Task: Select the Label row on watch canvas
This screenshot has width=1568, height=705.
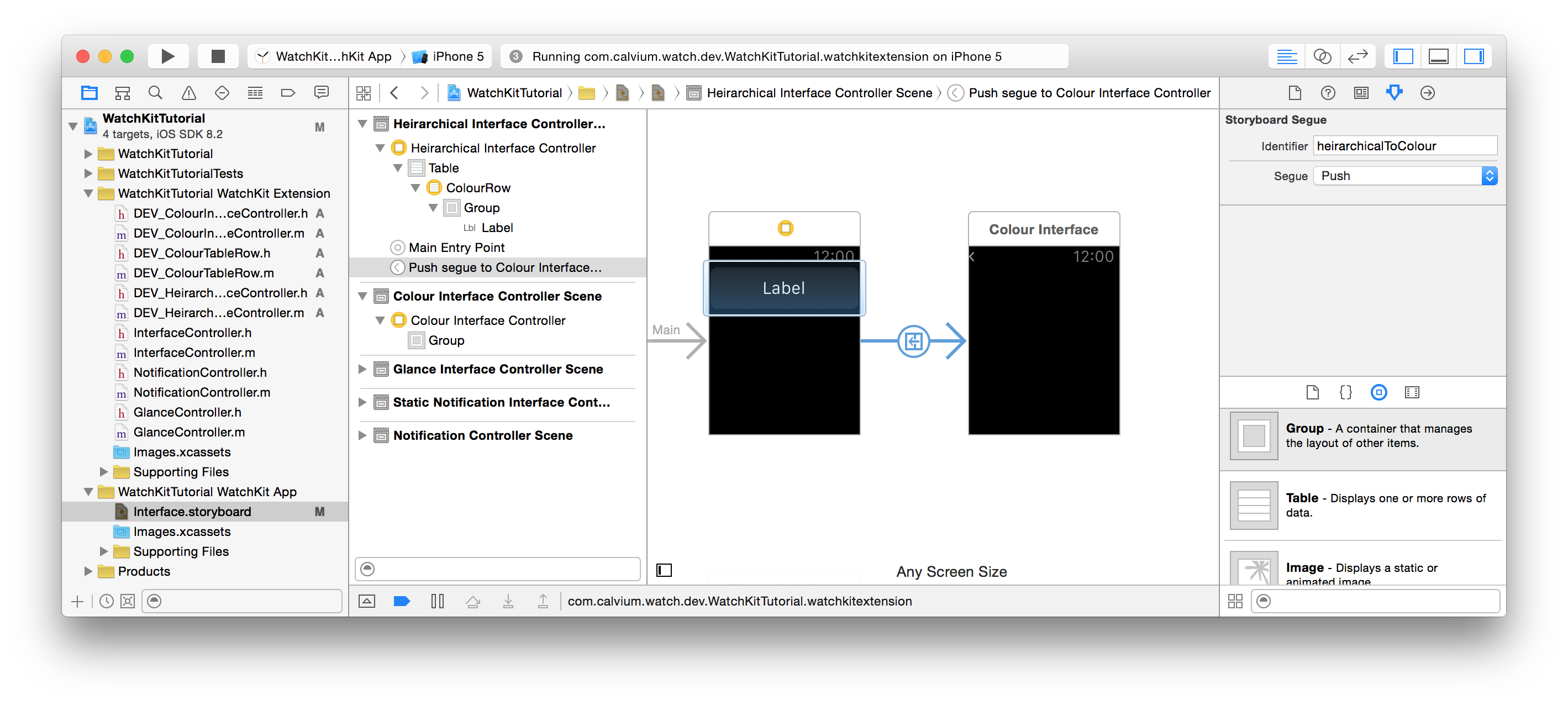Action: click(784, 288)
